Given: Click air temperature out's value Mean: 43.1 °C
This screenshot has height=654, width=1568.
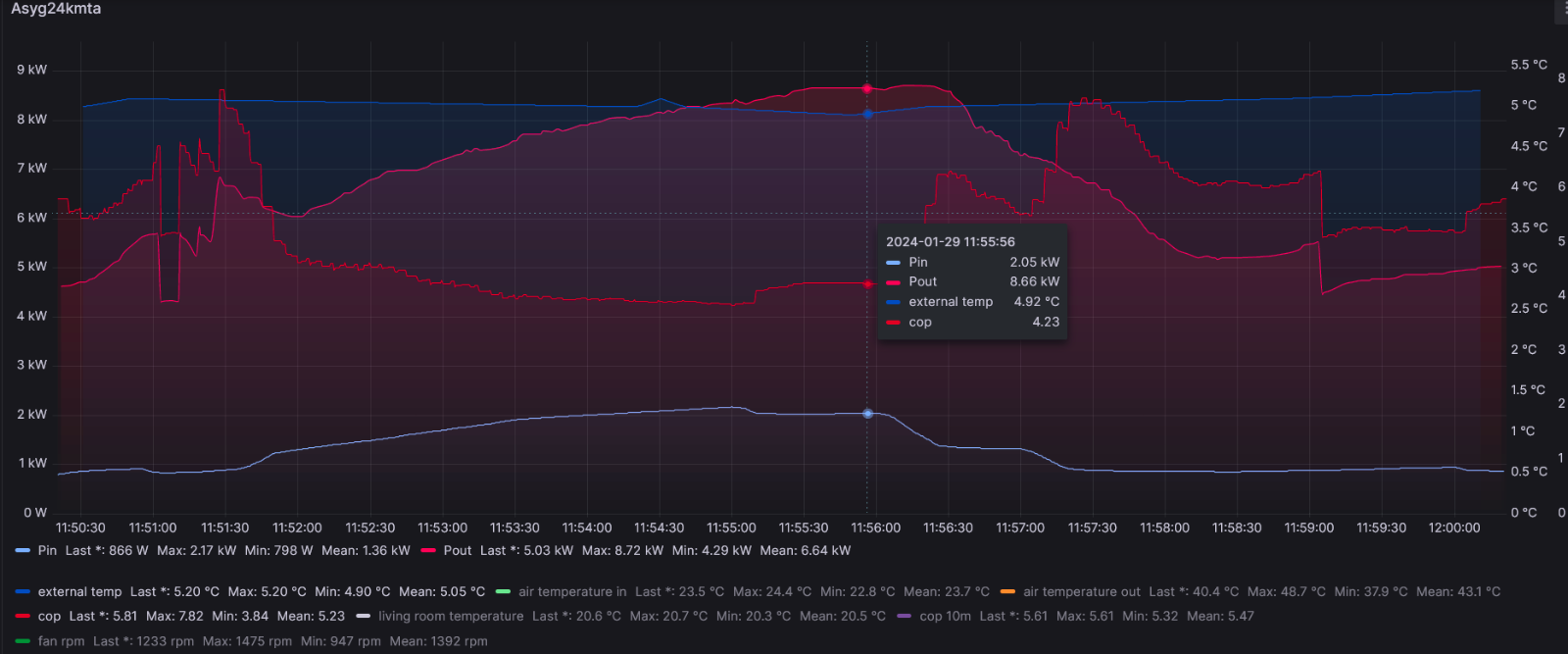Looking at the screenshot, I should pos(1458,592).
